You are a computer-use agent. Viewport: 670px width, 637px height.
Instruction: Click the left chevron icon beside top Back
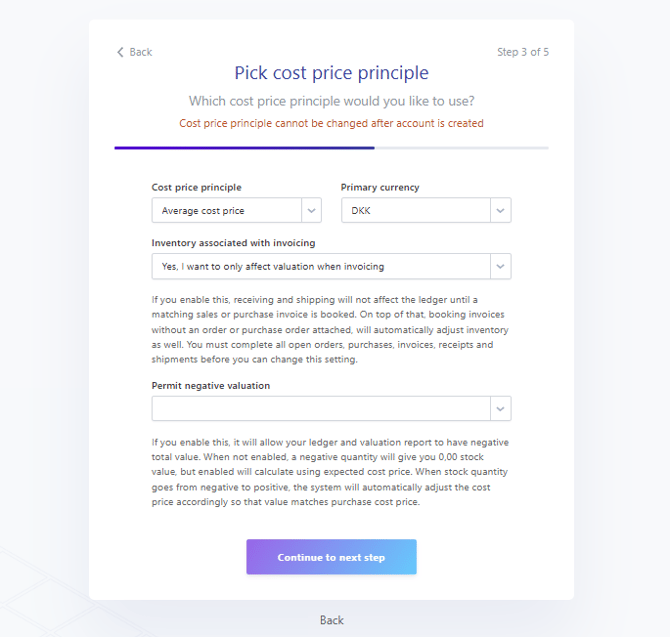pos(120,52)
